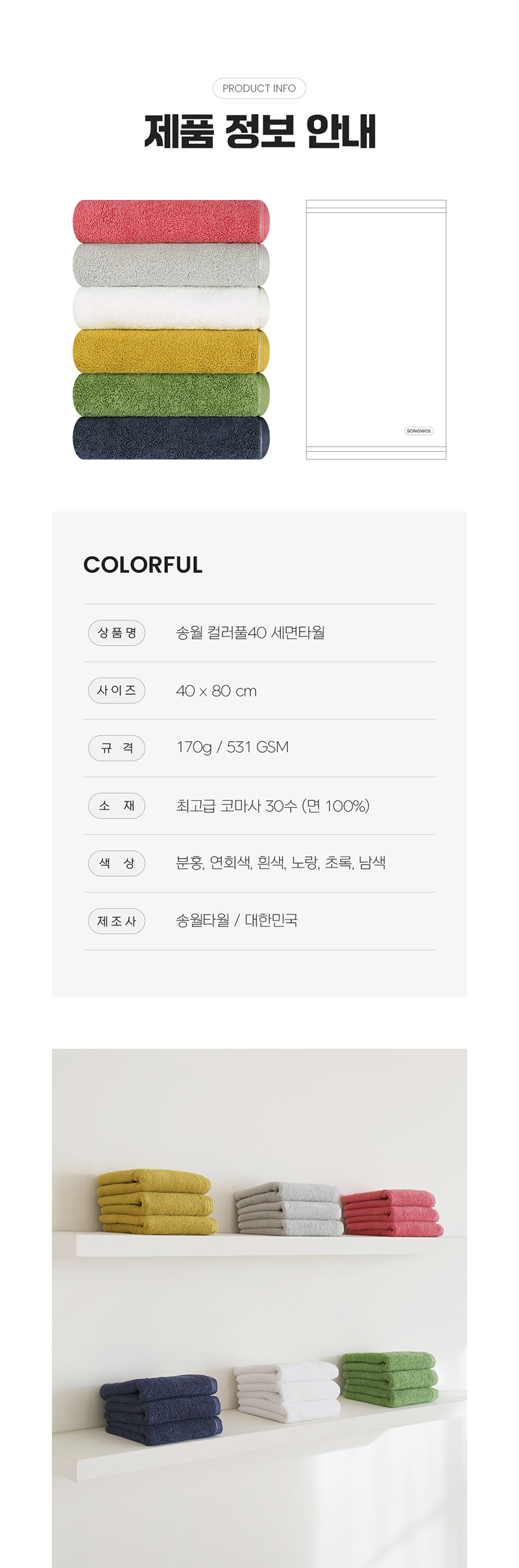519x1568 pixels.
Task: Click the 색상 label pill
Action: point(117,863)
